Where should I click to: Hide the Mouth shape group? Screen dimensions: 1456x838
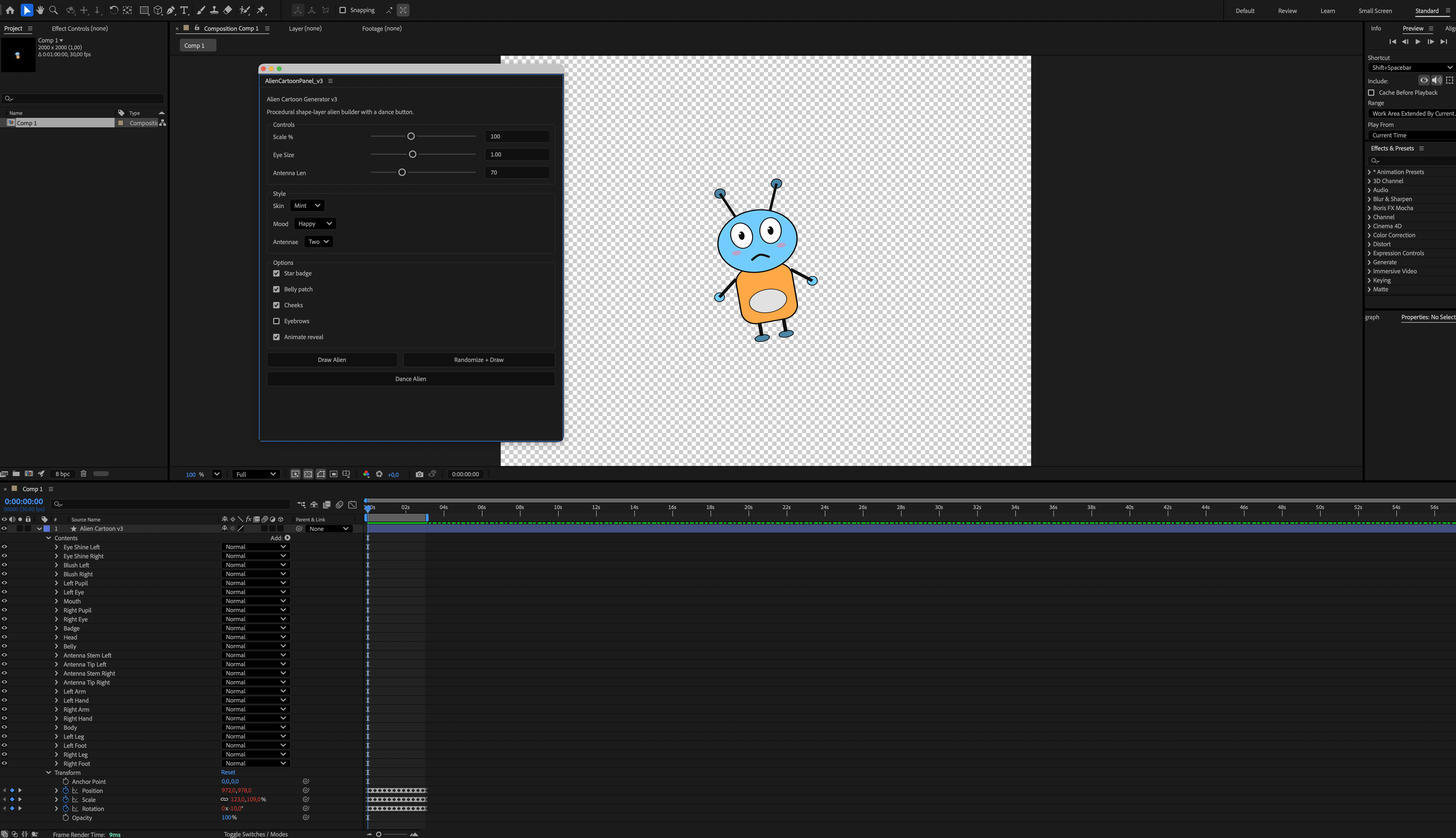click(4, 601)
